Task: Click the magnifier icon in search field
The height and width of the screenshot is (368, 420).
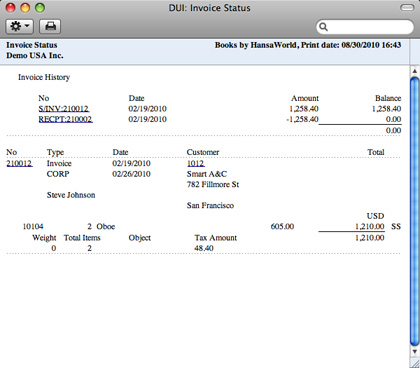Action: click(x=324, y=27)
